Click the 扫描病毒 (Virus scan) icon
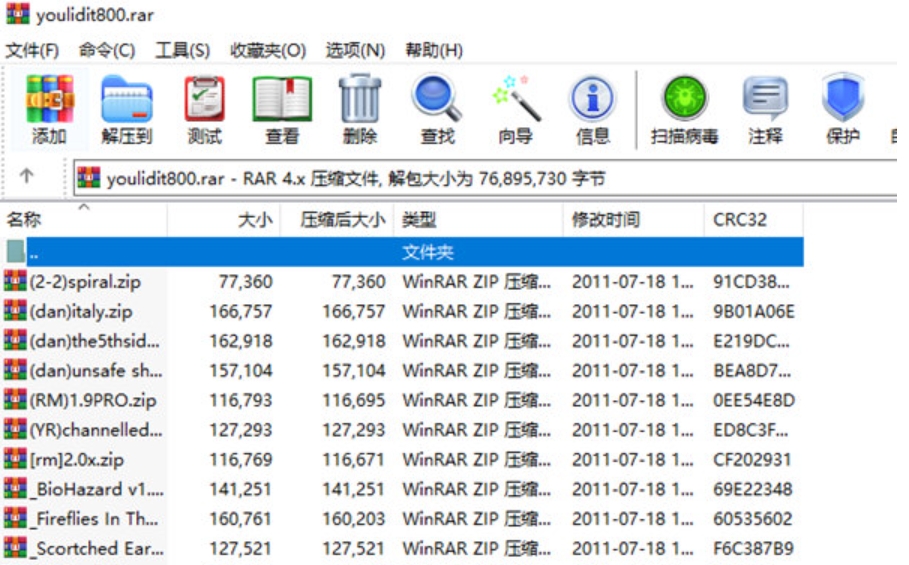 point(685,97)
